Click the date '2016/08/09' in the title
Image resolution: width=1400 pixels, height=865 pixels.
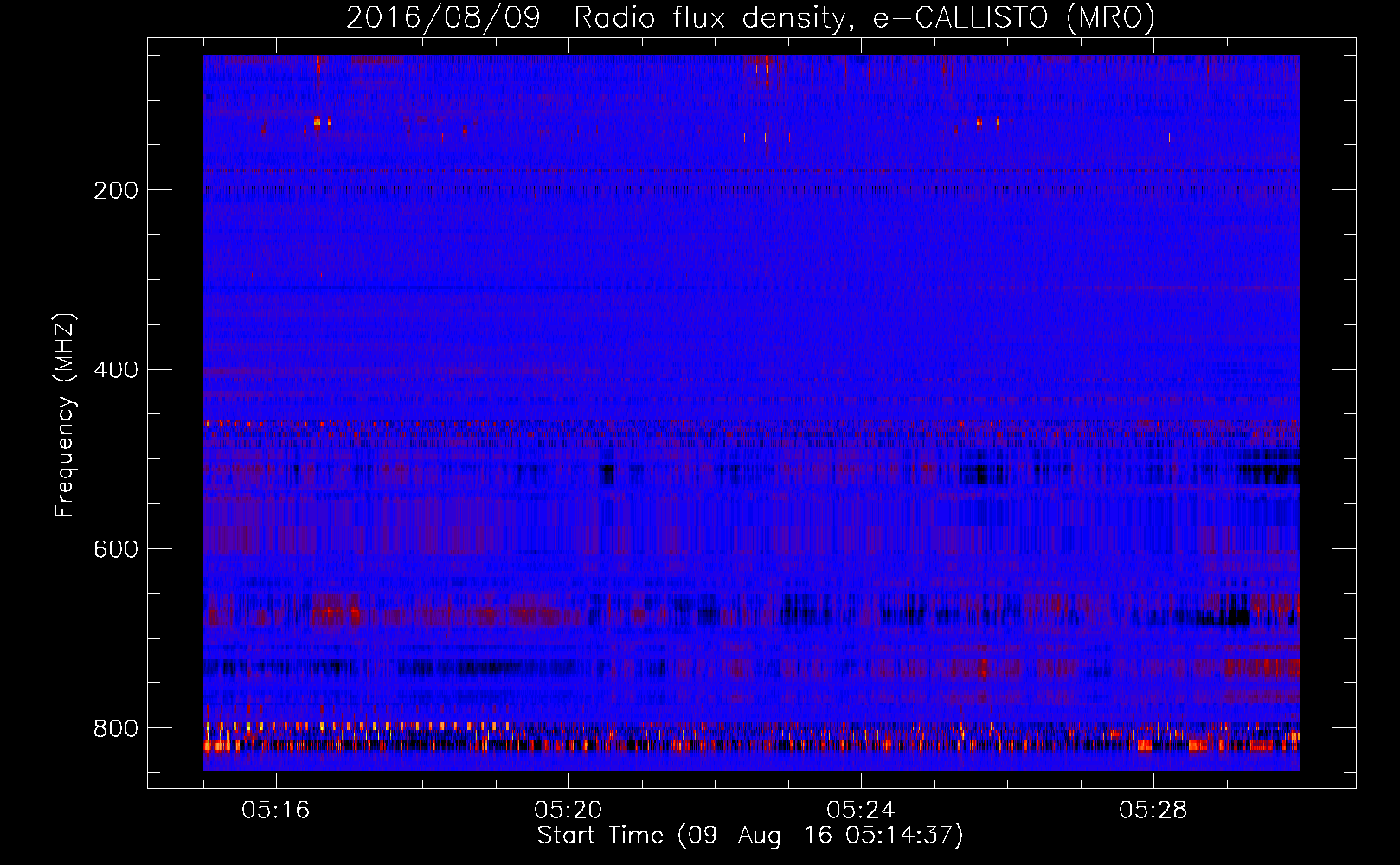[443, 17]
